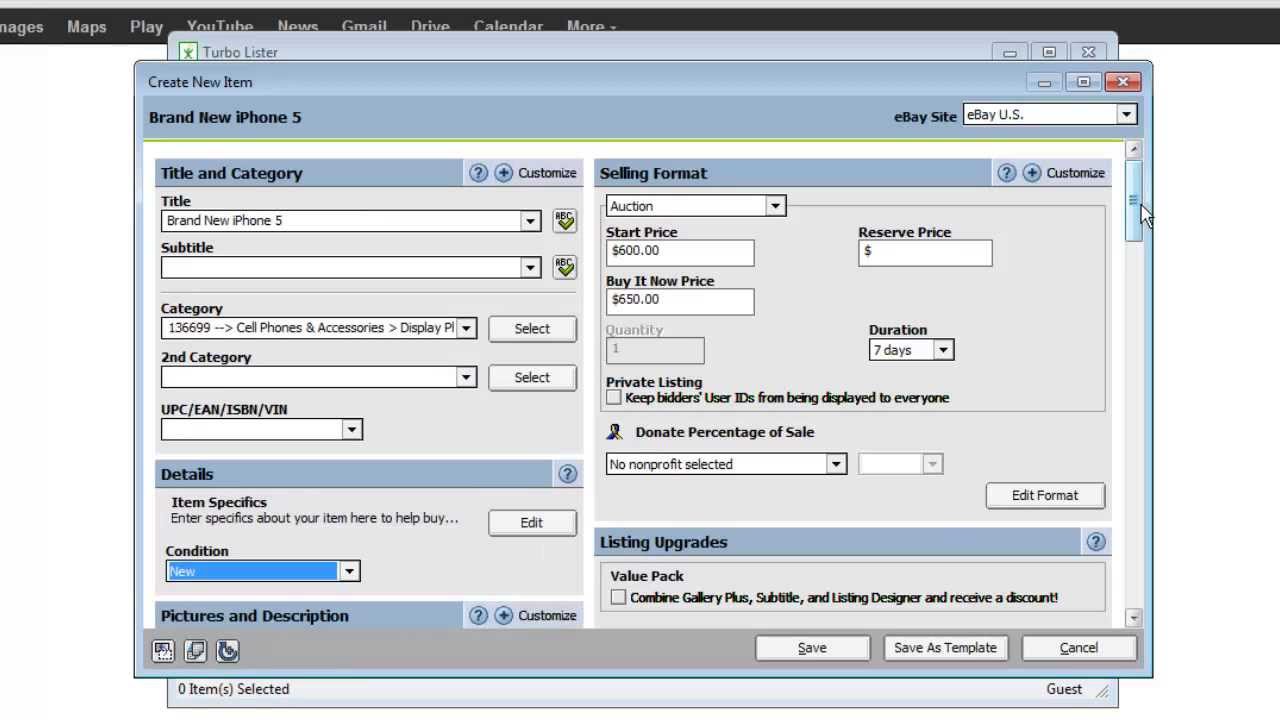
Task: Open the UPC/EAN/ISBN/VIN dropdown
Action: click(x=351, y=430)
